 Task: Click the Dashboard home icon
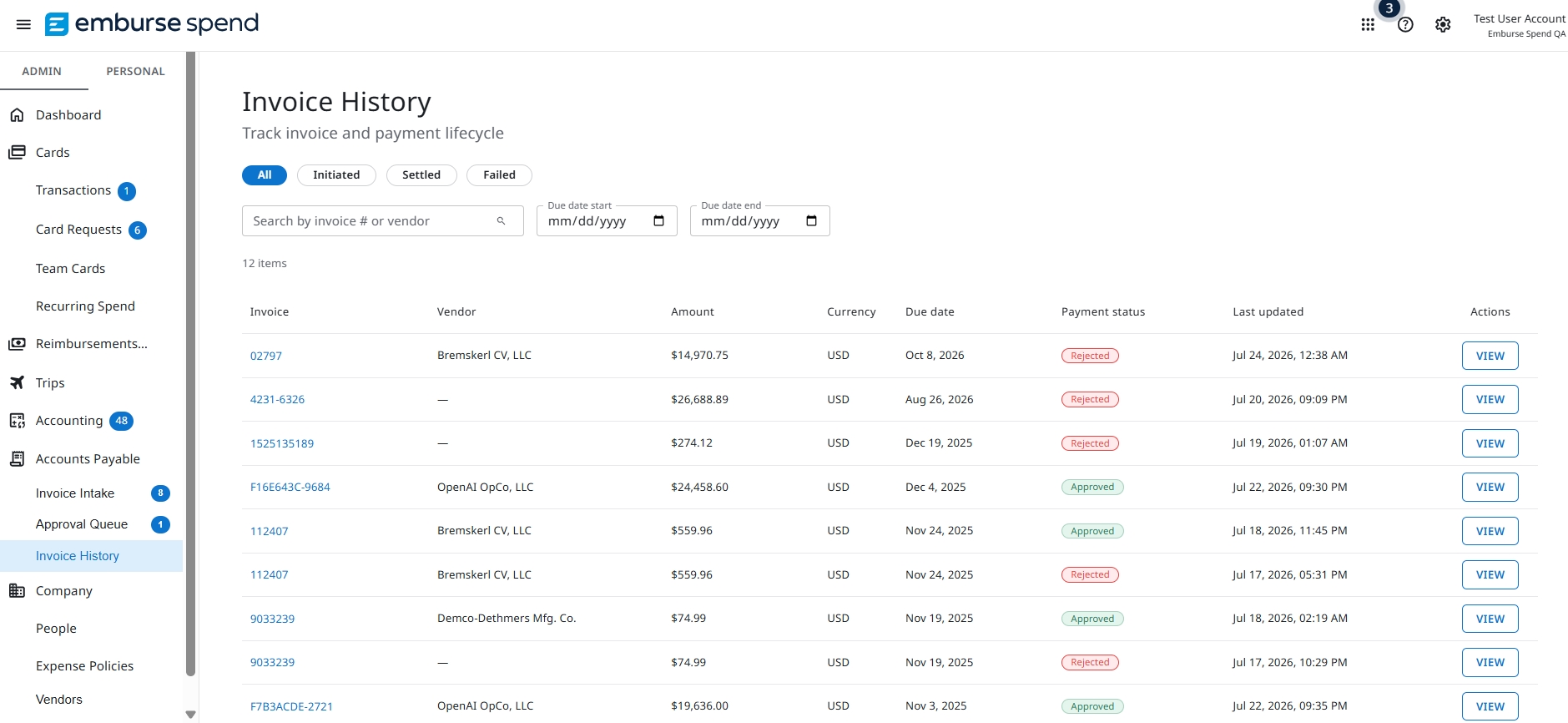coord(17,114)
